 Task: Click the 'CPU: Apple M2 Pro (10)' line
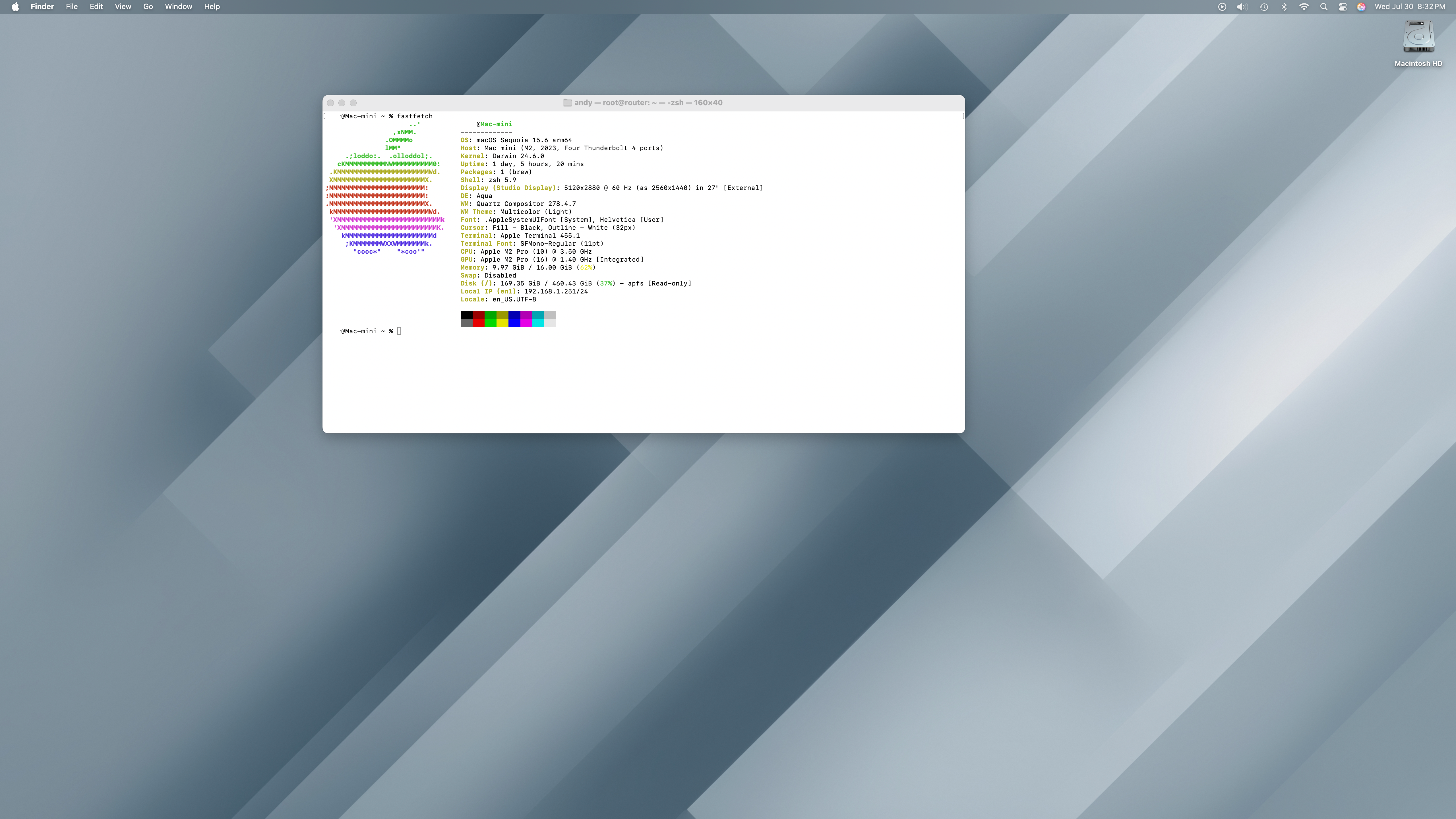[x=526, y=251]
